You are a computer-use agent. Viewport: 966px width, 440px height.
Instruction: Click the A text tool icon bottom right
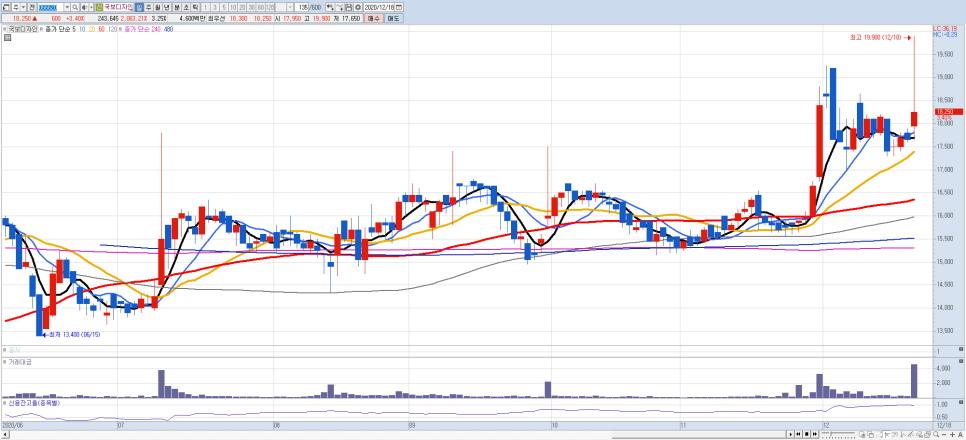point(960,434)
